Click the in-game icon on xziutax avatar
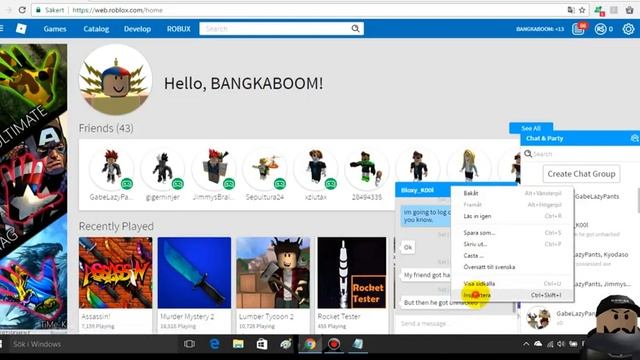 (331, 184)
